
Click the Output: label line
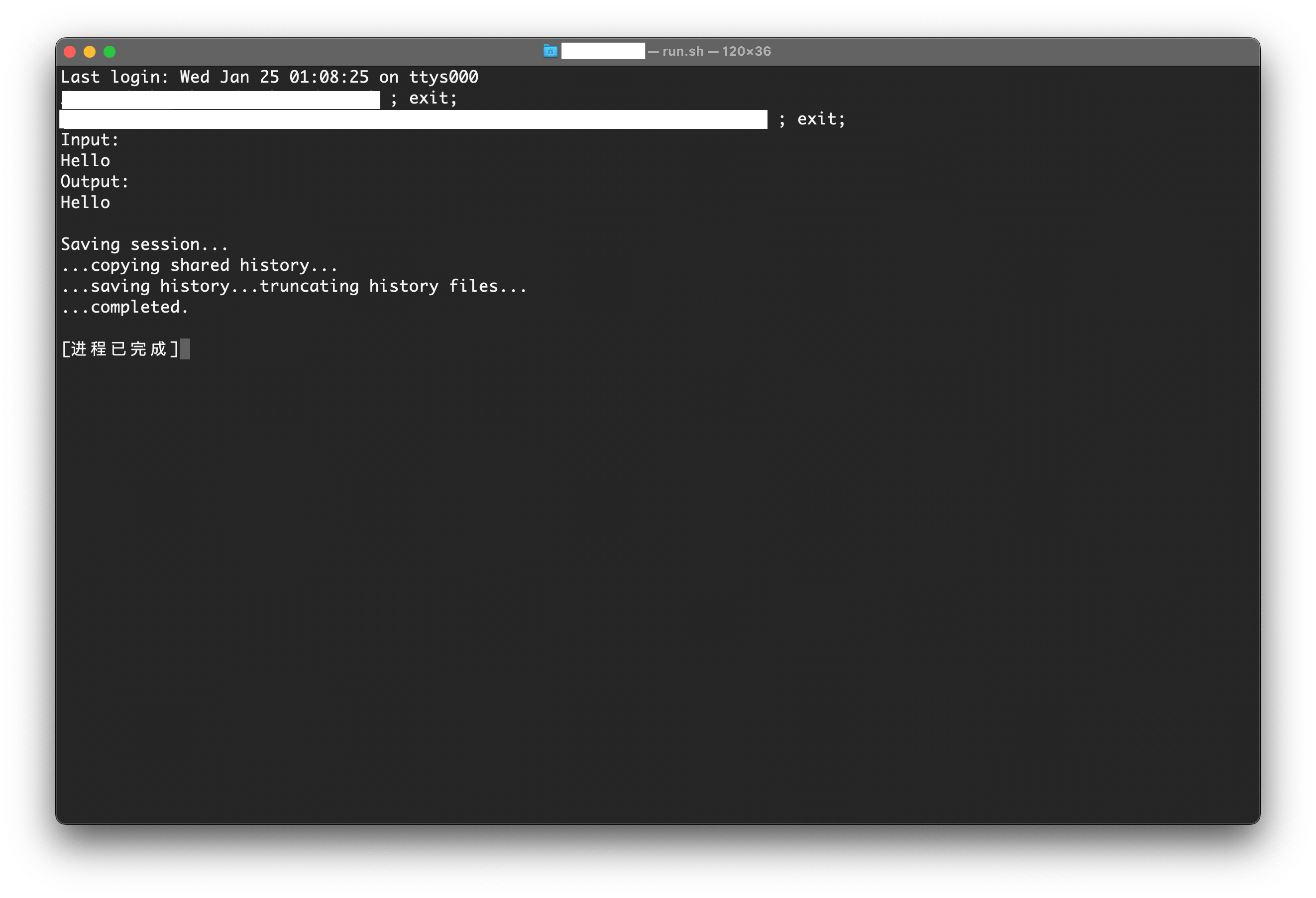click(x=94, y=182)
